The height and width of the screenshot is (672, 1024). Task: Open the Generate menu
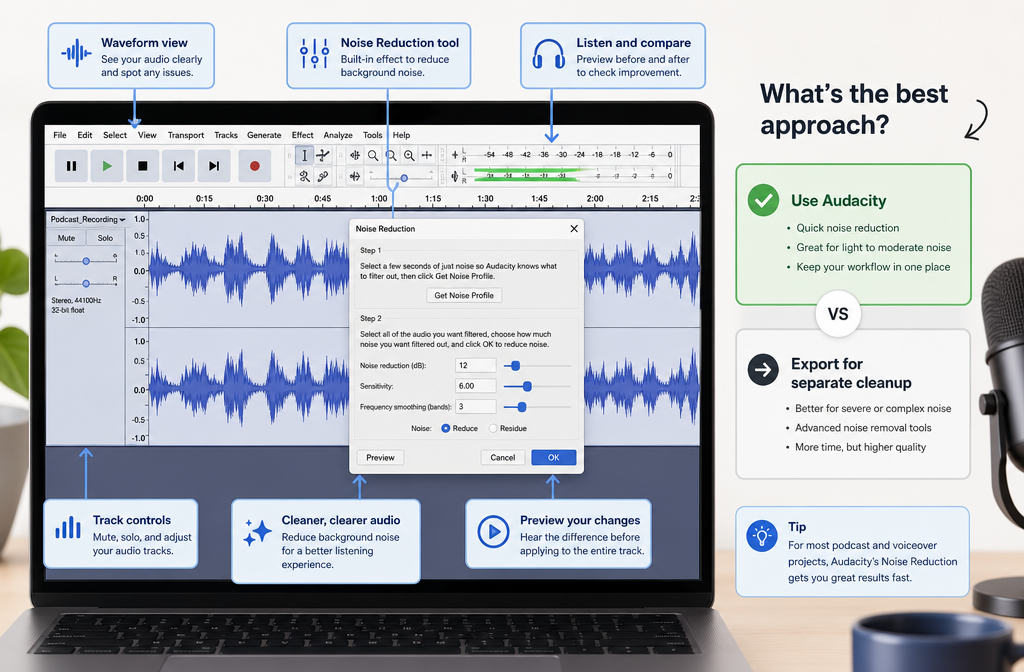pos(264,135)
